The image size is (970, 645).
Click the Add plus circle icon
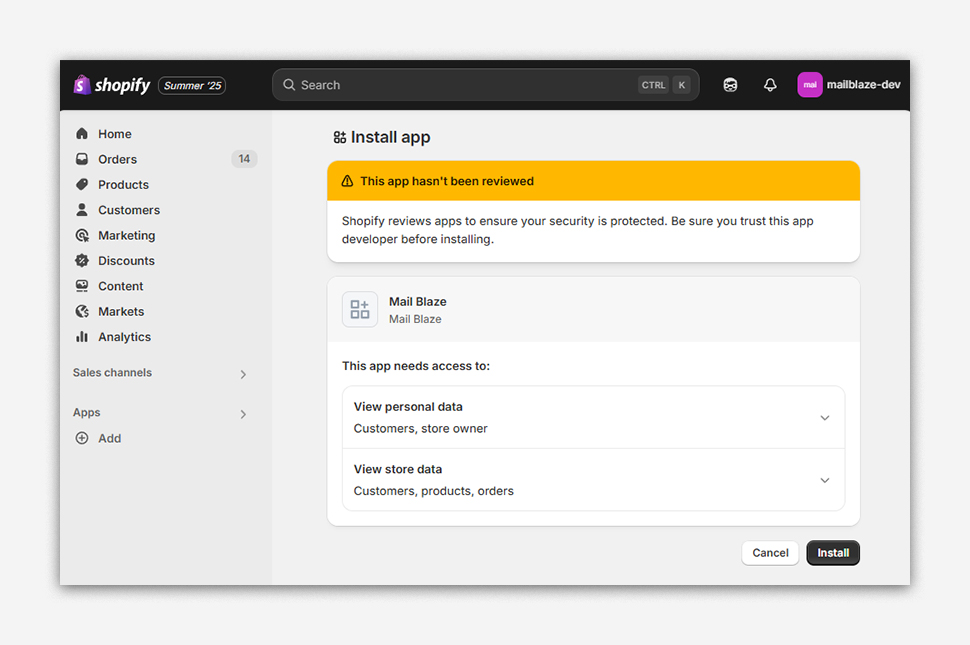82,438
